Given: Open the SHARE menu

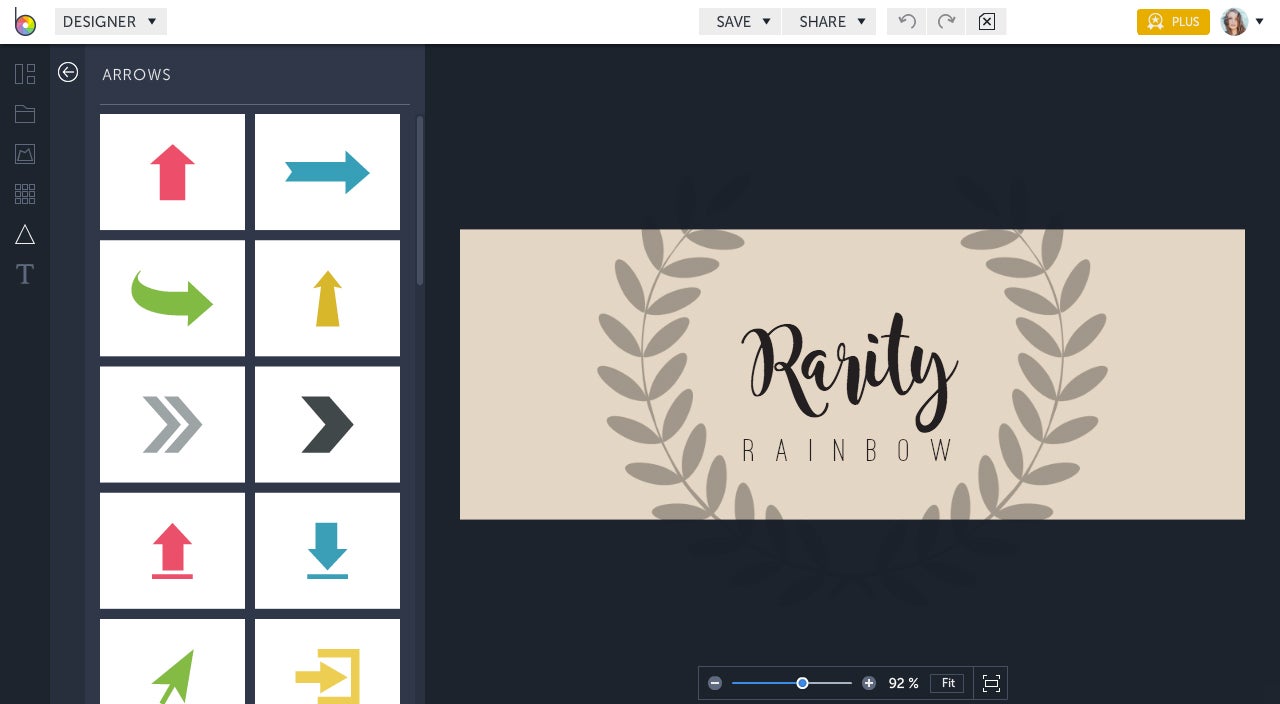Looking at the screenshot, I should [x=822, y=21].
